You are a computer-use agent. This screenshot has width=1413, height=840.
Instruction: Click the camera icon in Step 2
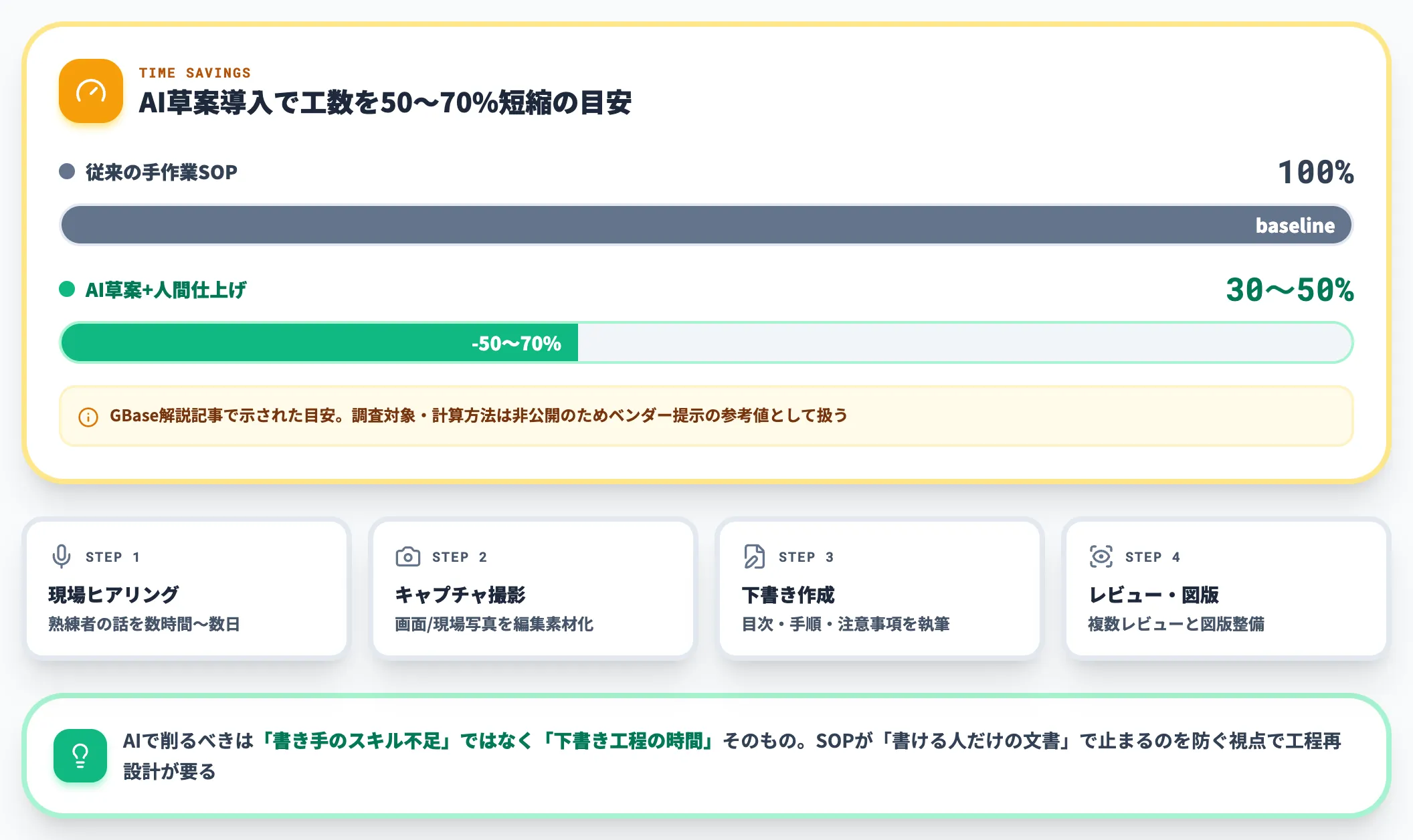[x=408, y=556]
